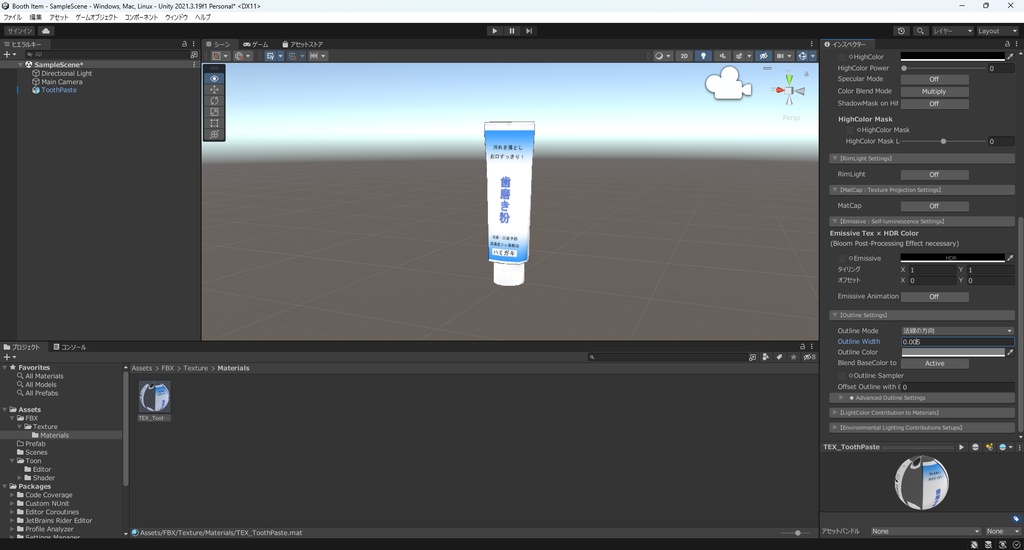The width and height of the screenshot is (1024, 550).
Task: Toggle the HighColor texture checkbox
Action: pos(842,57)
